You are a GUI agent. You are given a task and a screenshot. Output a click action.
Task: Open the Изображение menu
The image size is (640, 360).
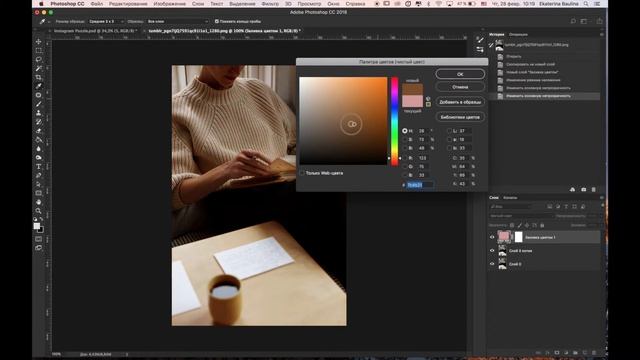(169, 4)
